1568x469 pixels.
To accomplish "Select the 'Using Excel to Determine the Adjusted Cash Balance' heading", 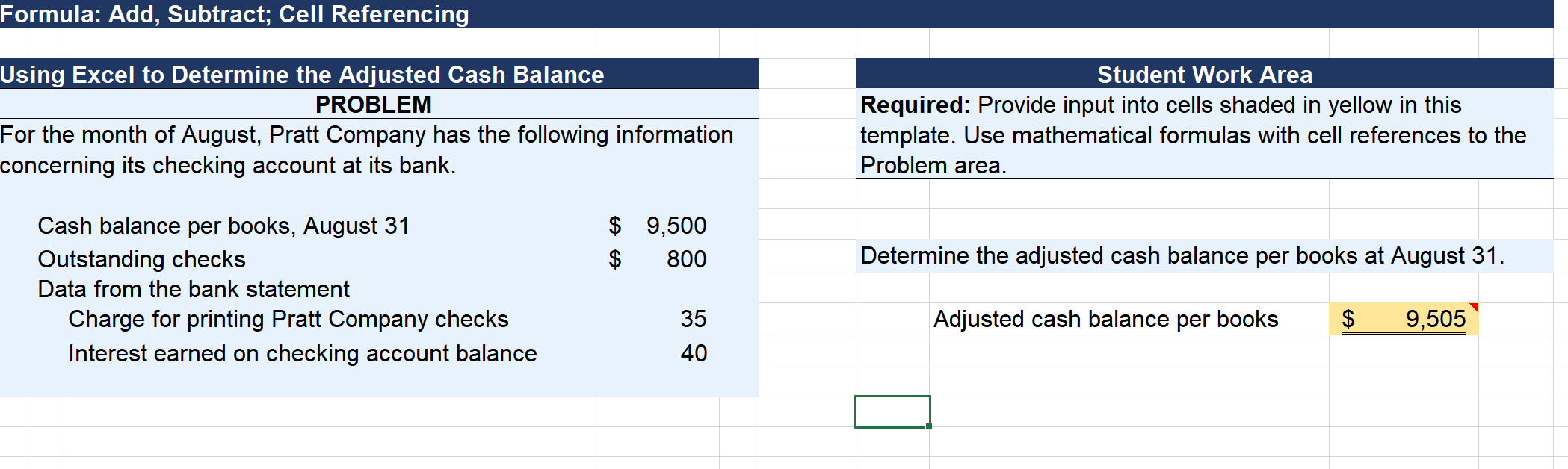I will click(x=302, y=75).
